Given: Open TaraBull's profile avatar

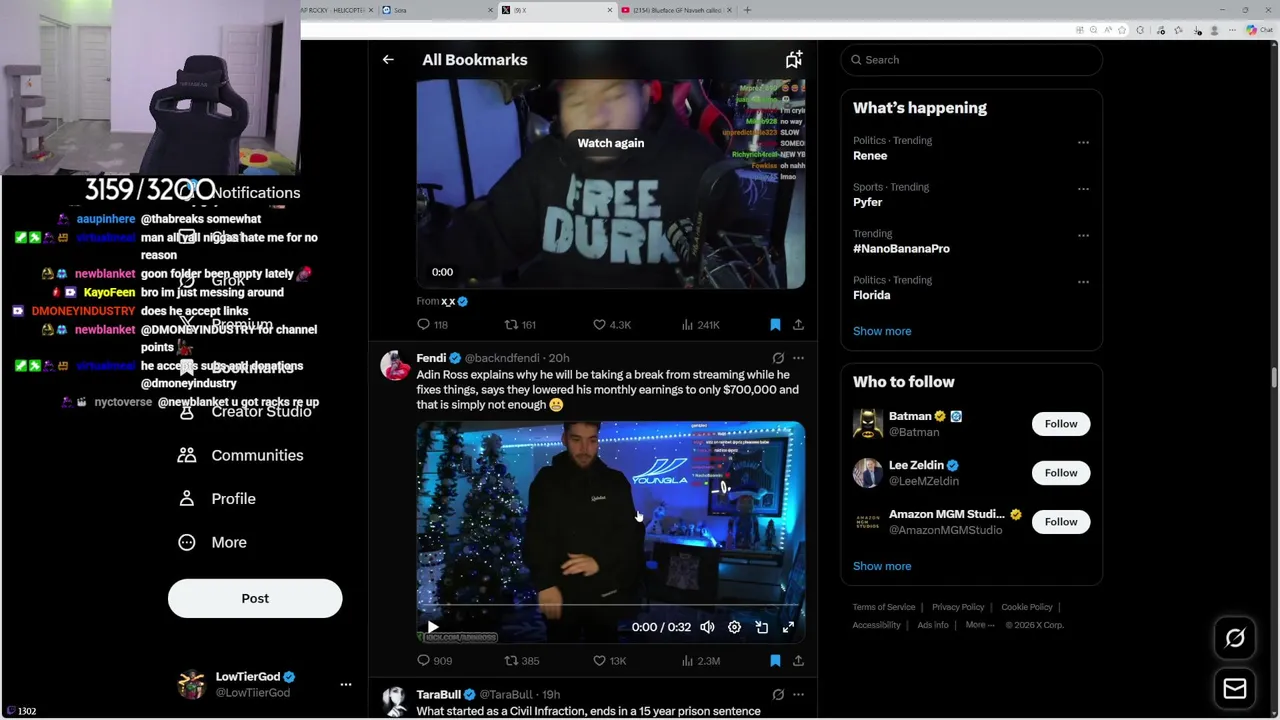Looking at the screenshot, I should point(395,700).
